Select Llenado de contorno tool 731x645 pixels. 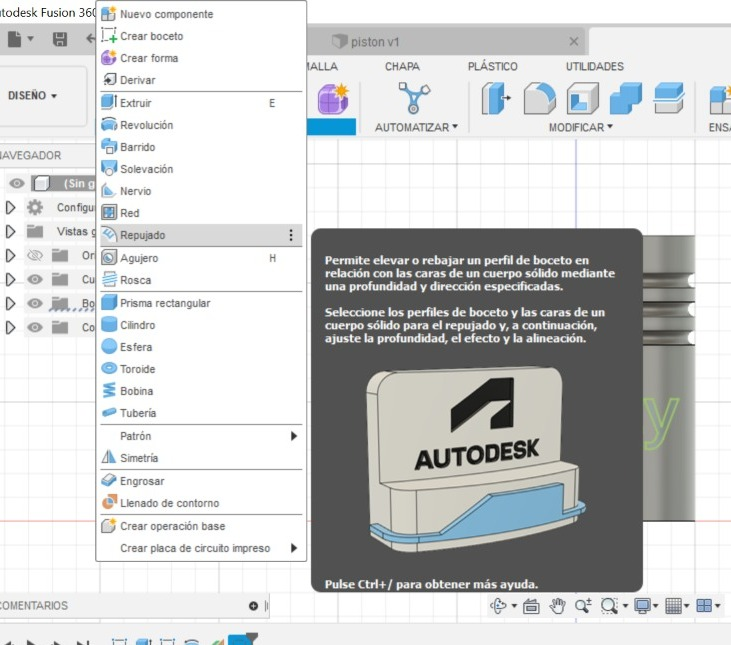pos(201,503)
